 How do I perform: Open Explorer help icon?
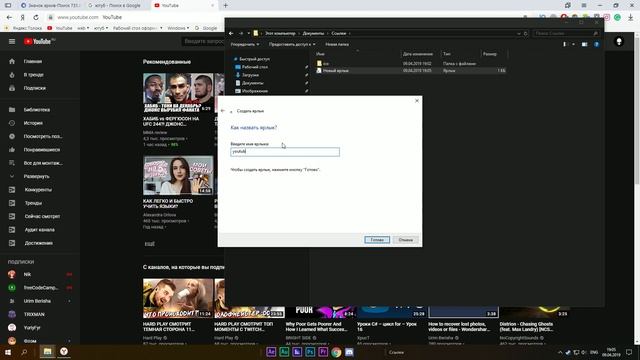[596, 44]
